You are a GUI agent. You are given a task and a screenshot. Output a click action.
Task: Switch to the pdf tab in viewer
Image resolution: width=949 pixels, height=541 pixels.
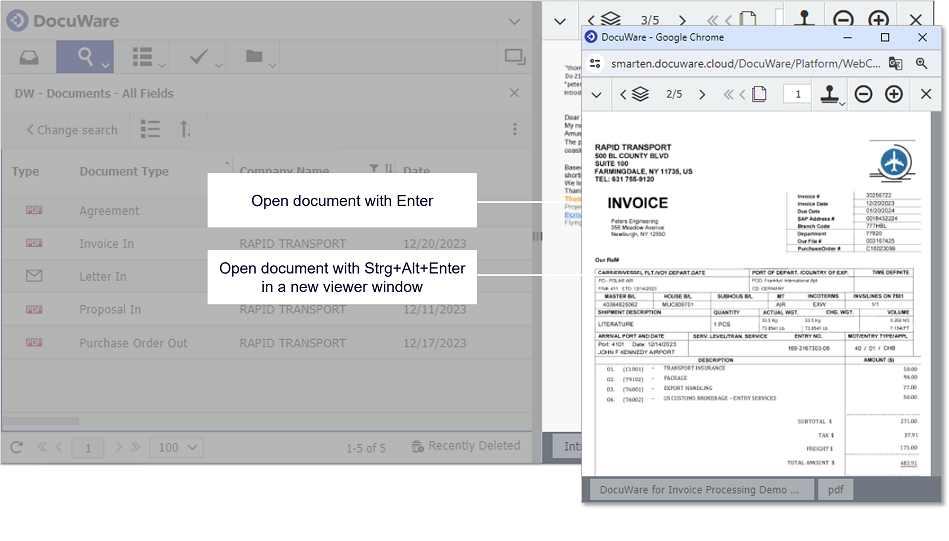(x=835, y=490)
